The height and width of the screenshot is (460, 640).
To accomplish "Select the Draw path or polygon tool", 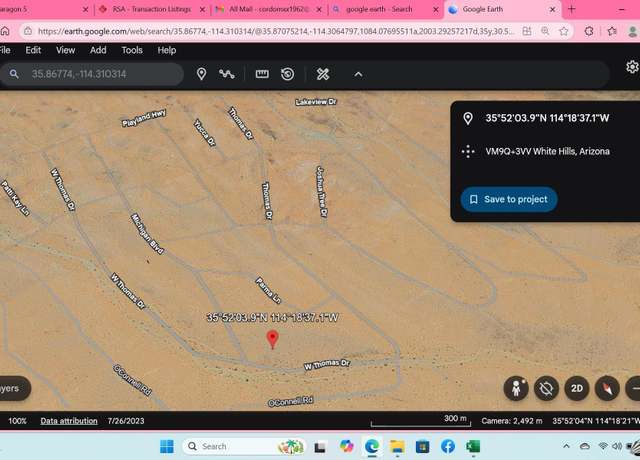I will [227, 74].
